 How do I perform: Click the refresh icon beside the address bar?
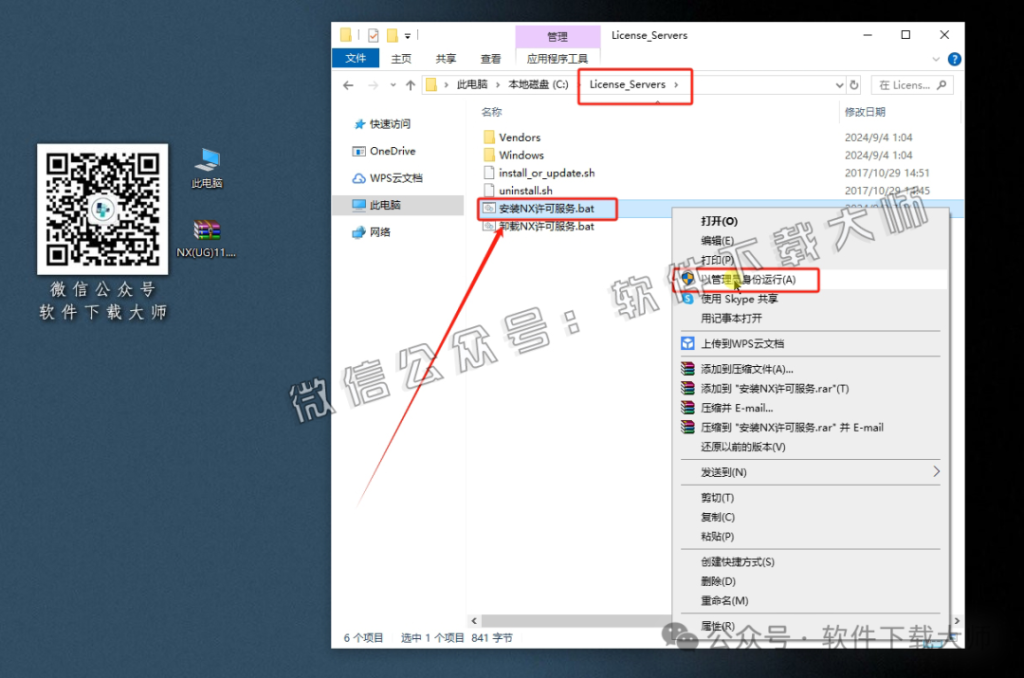click(x=853, y=86)
